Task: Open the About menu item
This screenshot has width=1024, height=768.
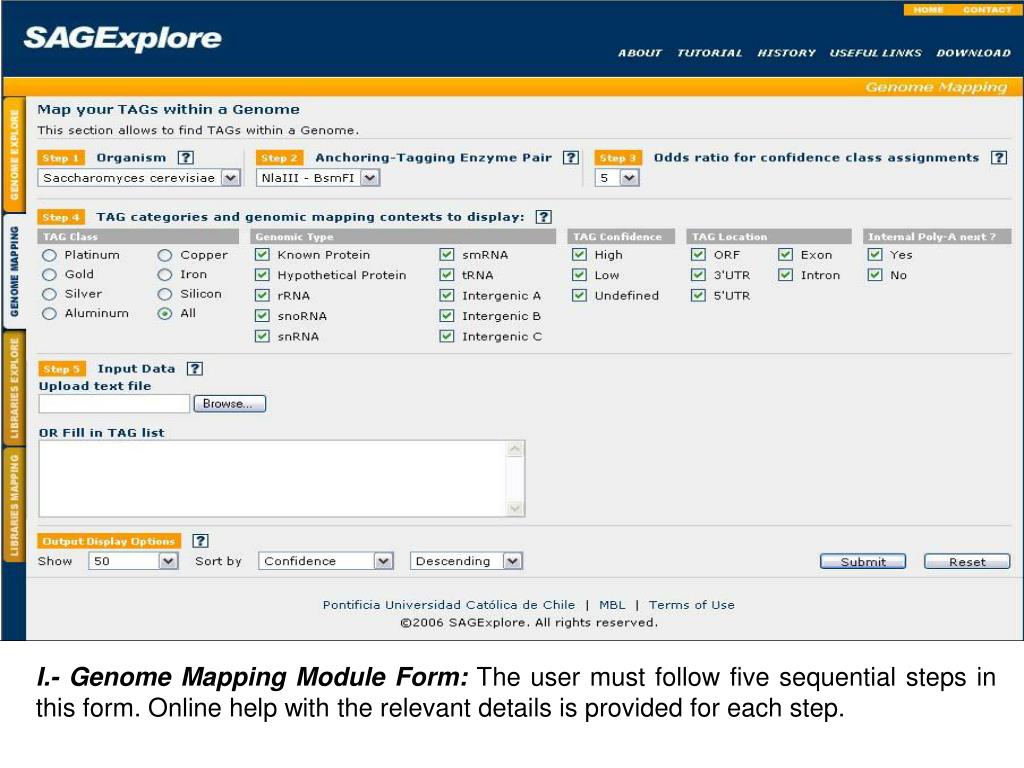Action: (x=640, y=53)
